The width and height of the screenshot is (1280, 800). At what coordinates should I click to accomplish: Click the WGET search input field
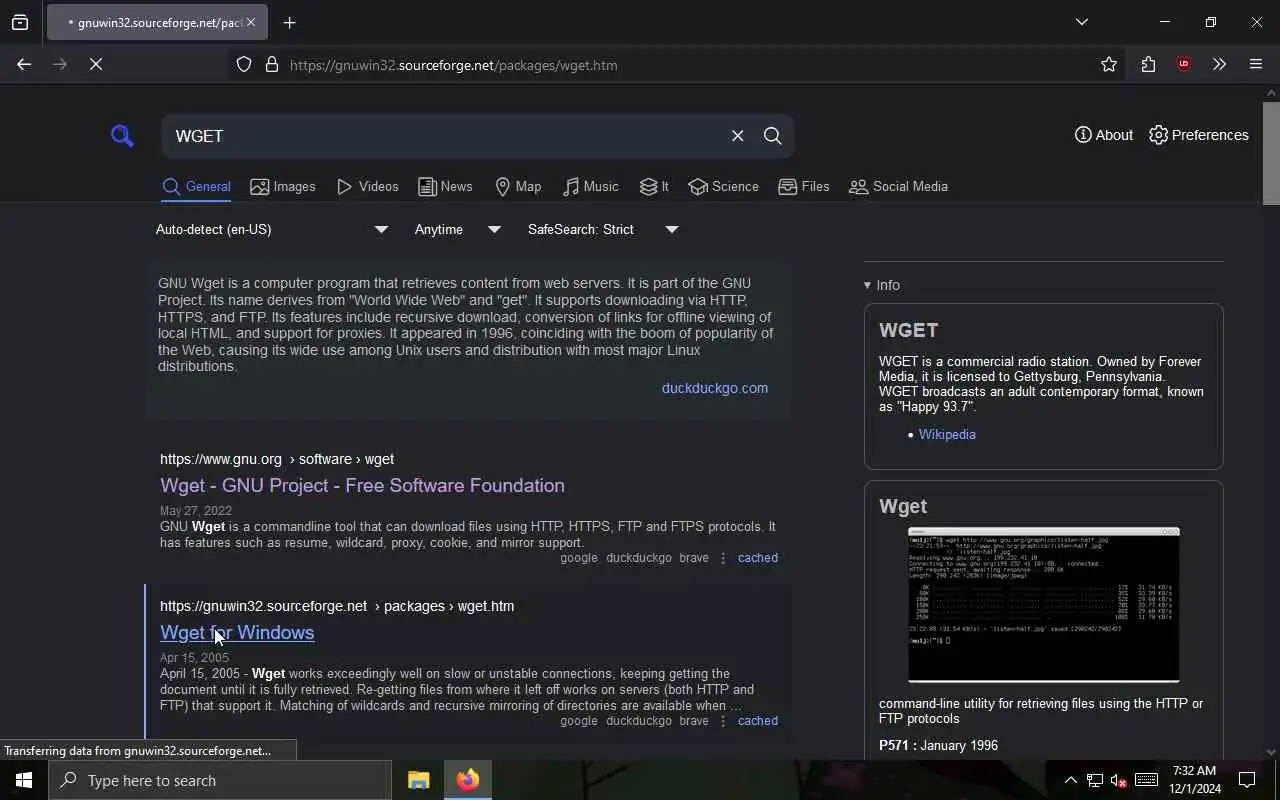[x=445, y=136]
